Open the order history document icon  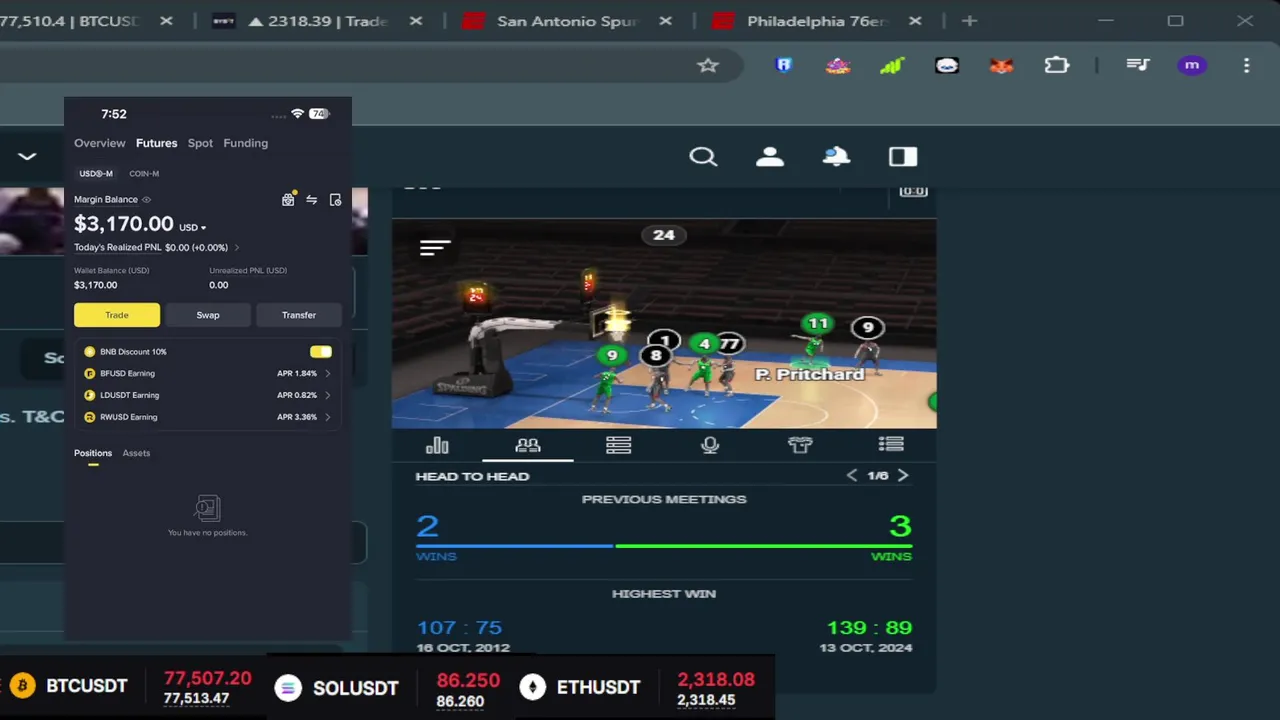[x=335, y=200]
